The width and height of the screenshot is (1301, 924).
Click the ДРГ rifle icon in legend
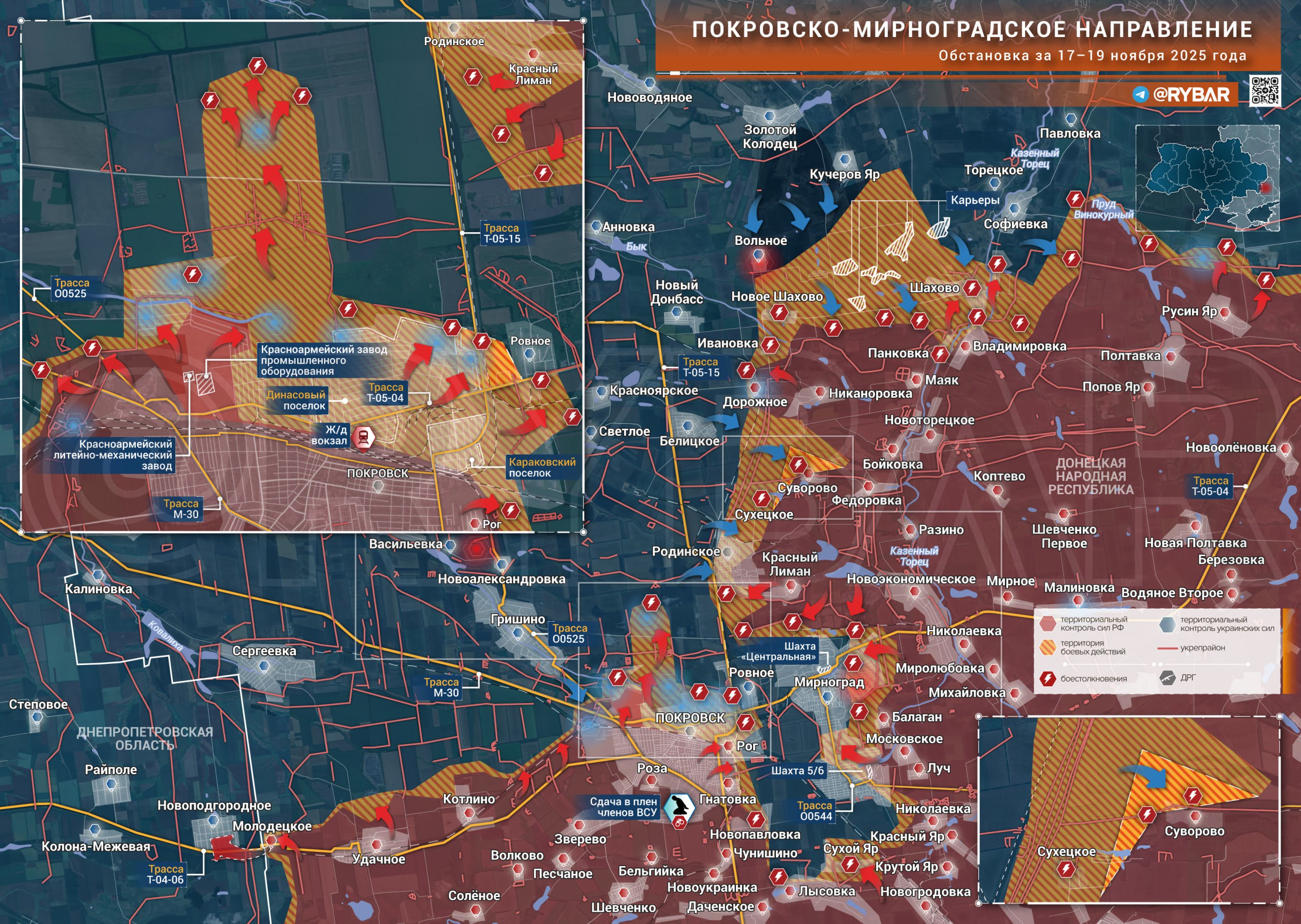click(1168, 677)
